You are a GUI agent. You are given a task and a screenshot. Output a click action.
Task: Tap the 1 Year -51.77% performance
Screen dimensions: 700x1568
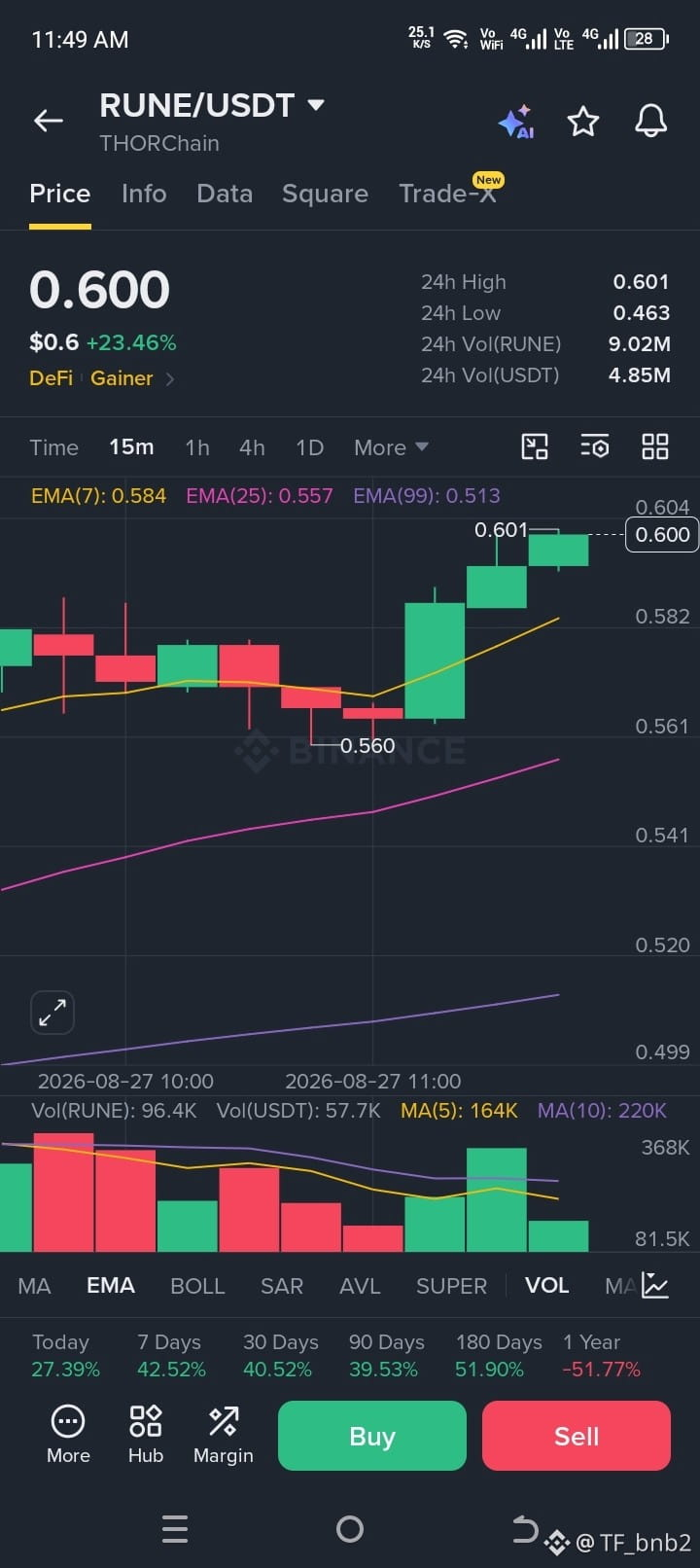pos(601,1356)
